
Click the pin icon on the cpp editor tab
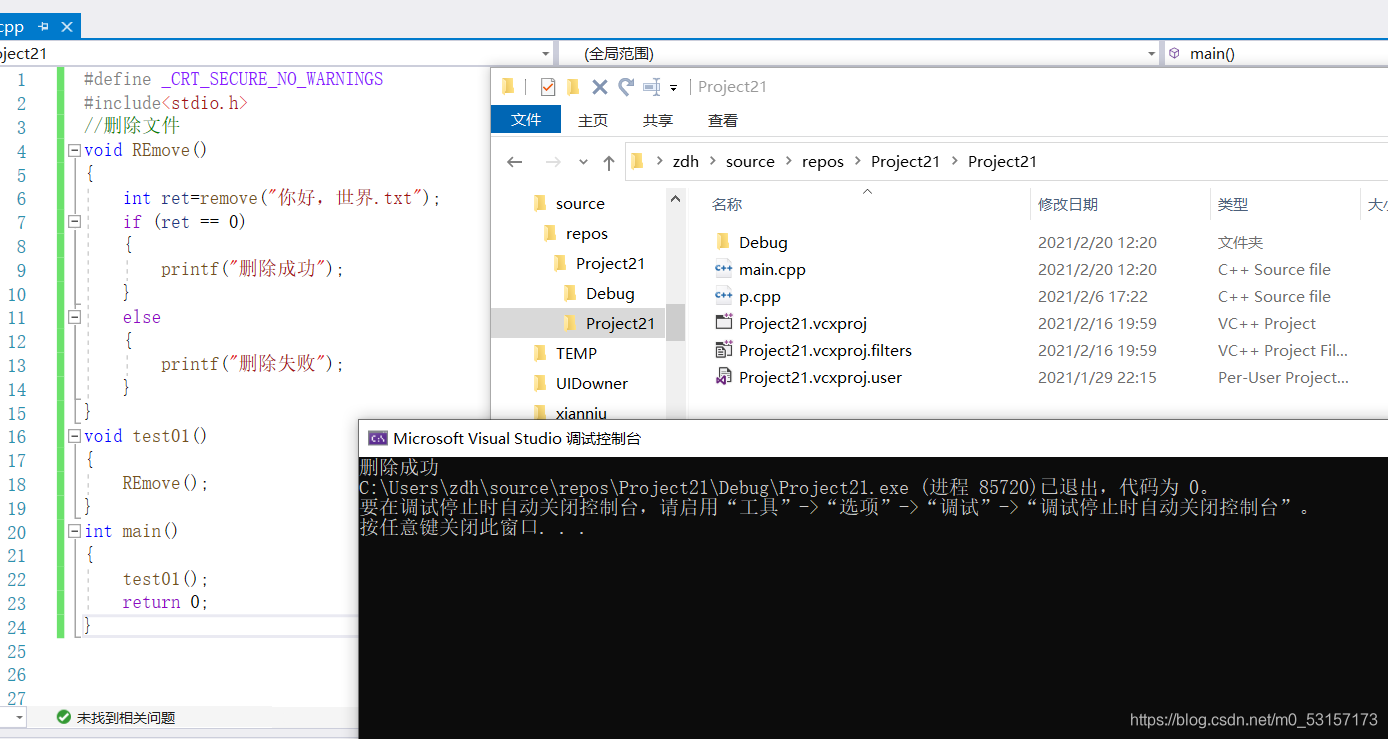pos(43,27)
